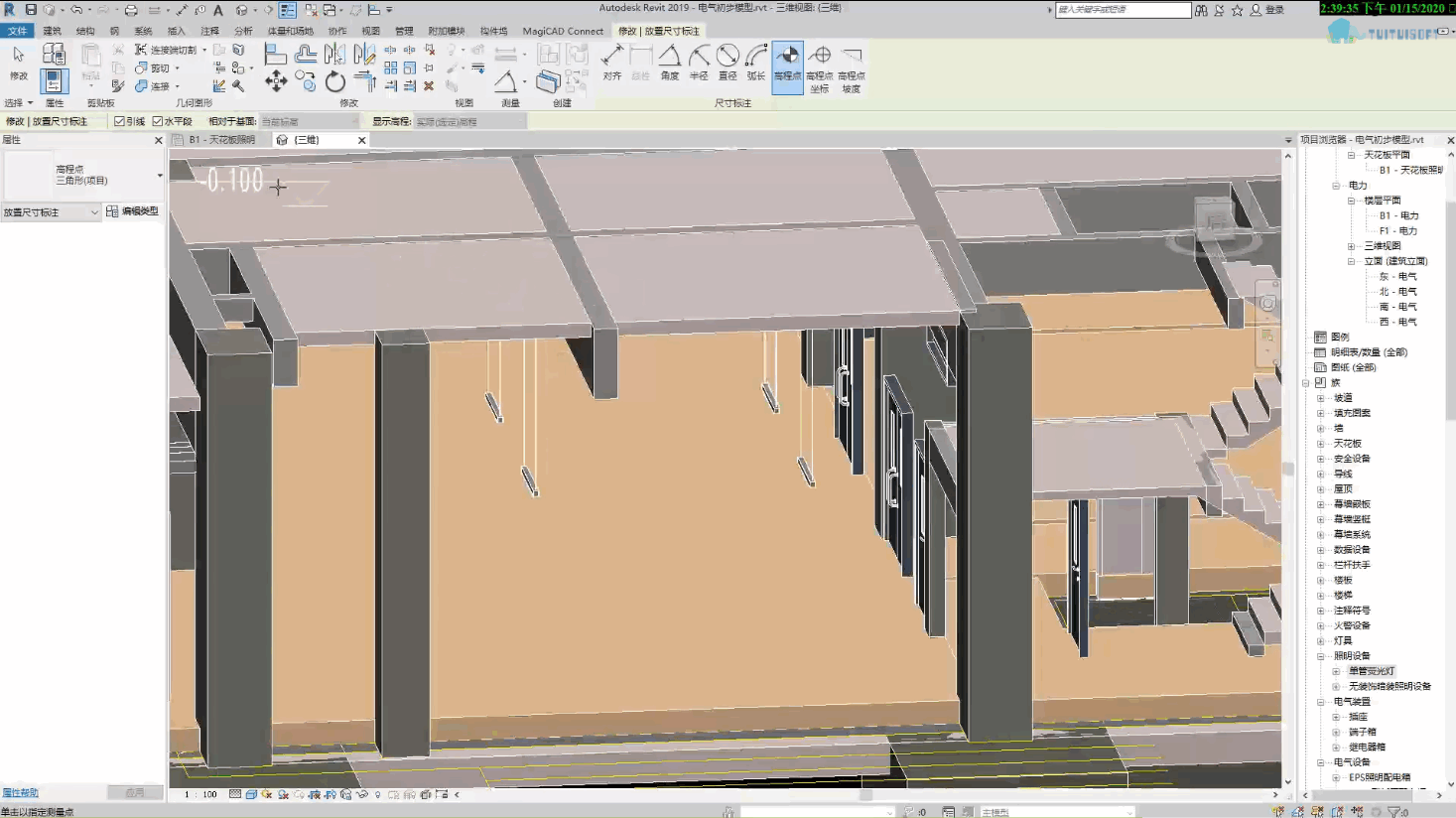Image resolution: width=1456 pixels, height=818 pixels.
Task: Click the Rotate tool in 修改 panel
Action: [x=335, y=81]
